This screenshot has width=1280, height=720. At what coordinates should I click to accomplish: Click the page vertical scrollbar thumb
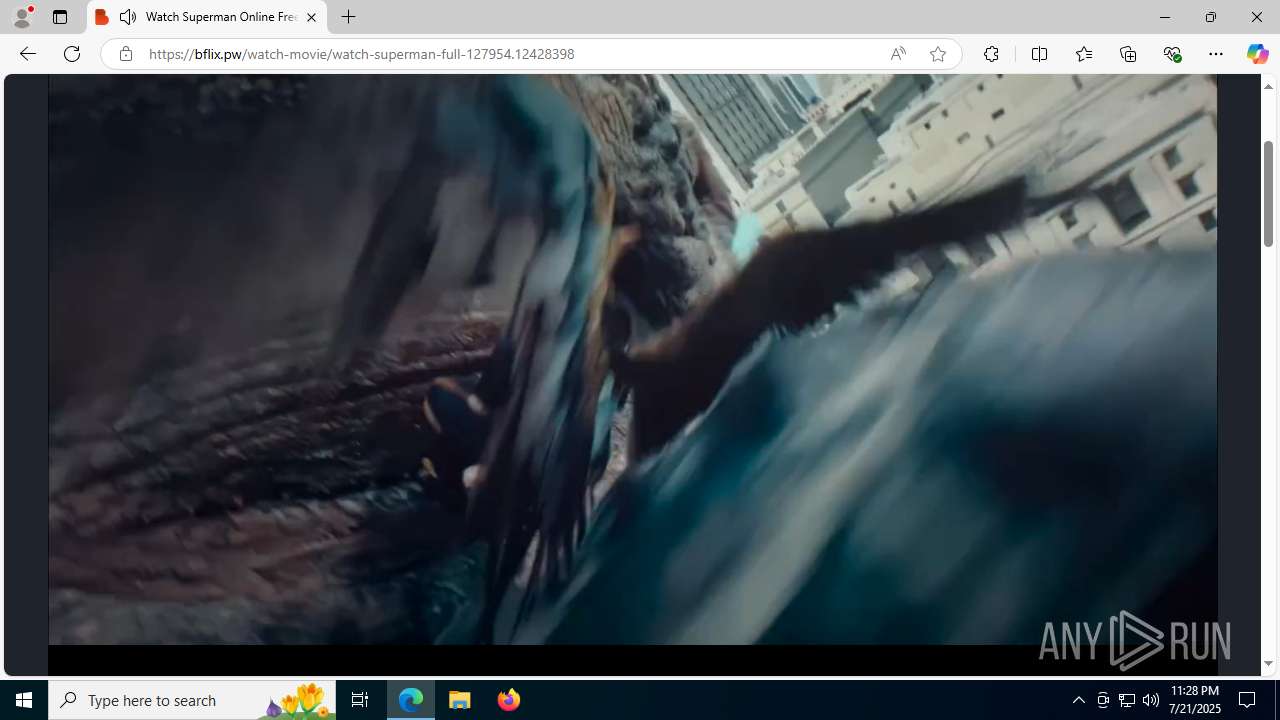coord(1268,193)
